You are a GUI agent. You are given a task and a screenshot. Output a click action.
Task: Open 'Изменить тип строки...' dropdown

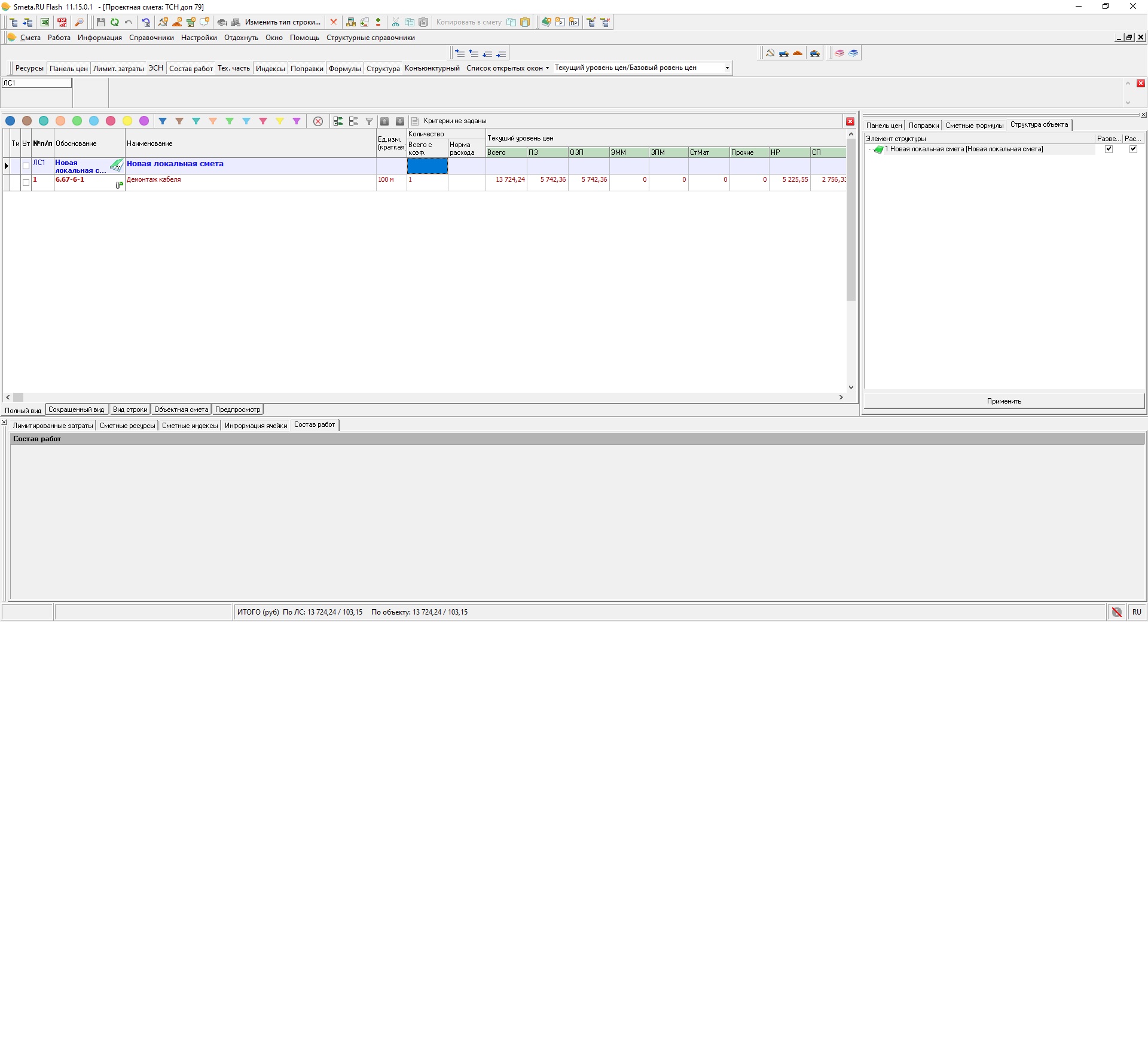282,22
